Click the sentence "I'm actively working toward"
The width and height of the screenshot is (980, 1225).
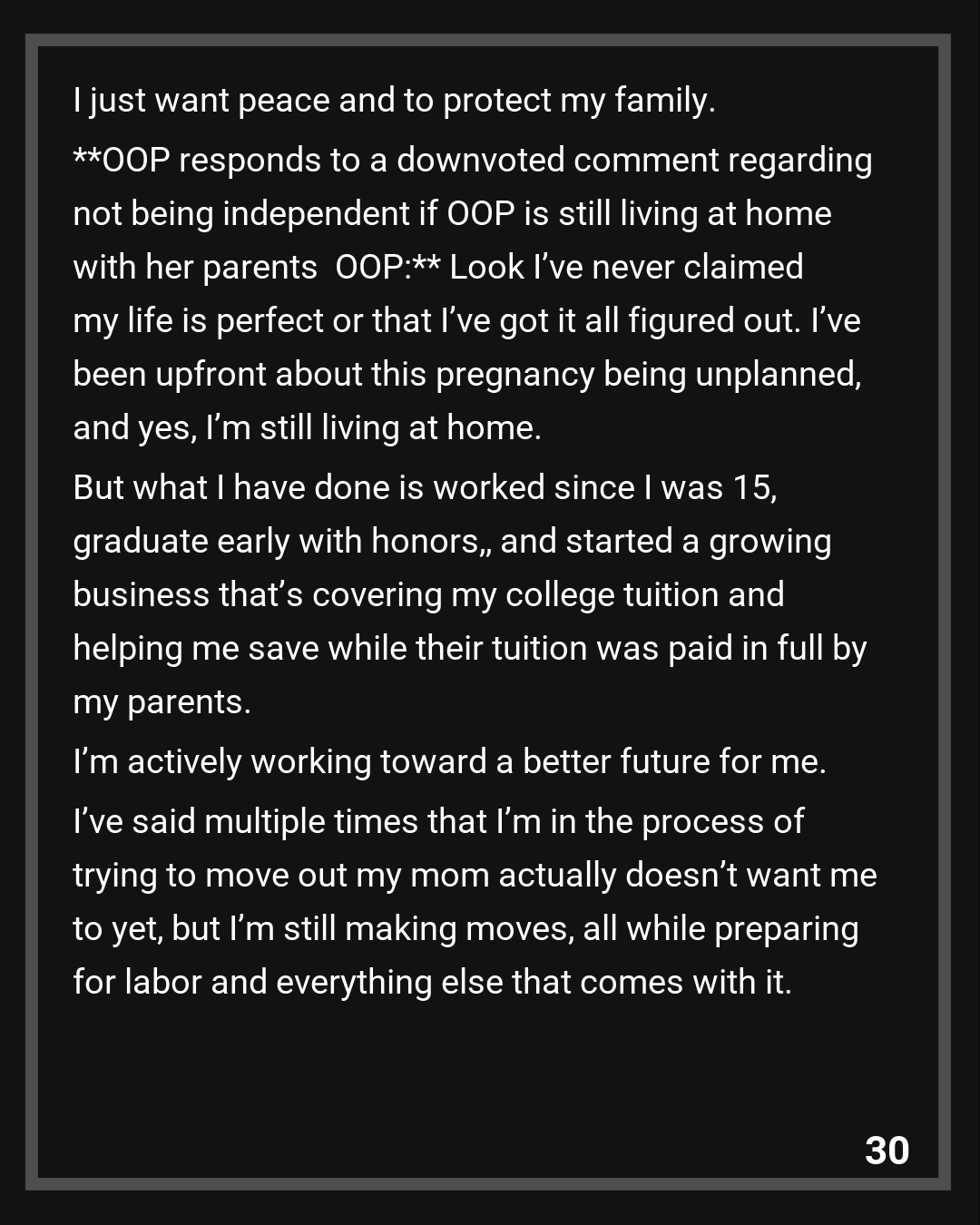click(449, 761)
